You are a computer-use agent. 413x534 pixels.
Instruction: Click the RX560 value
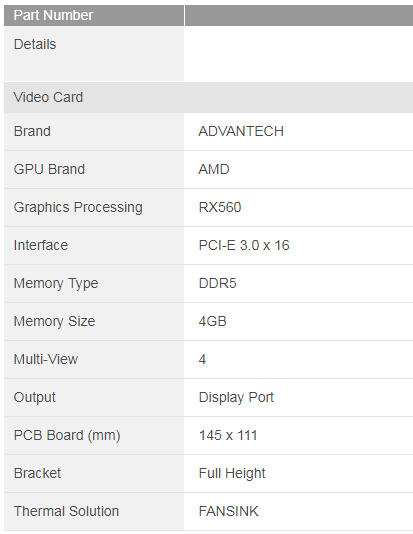(220, 207)
